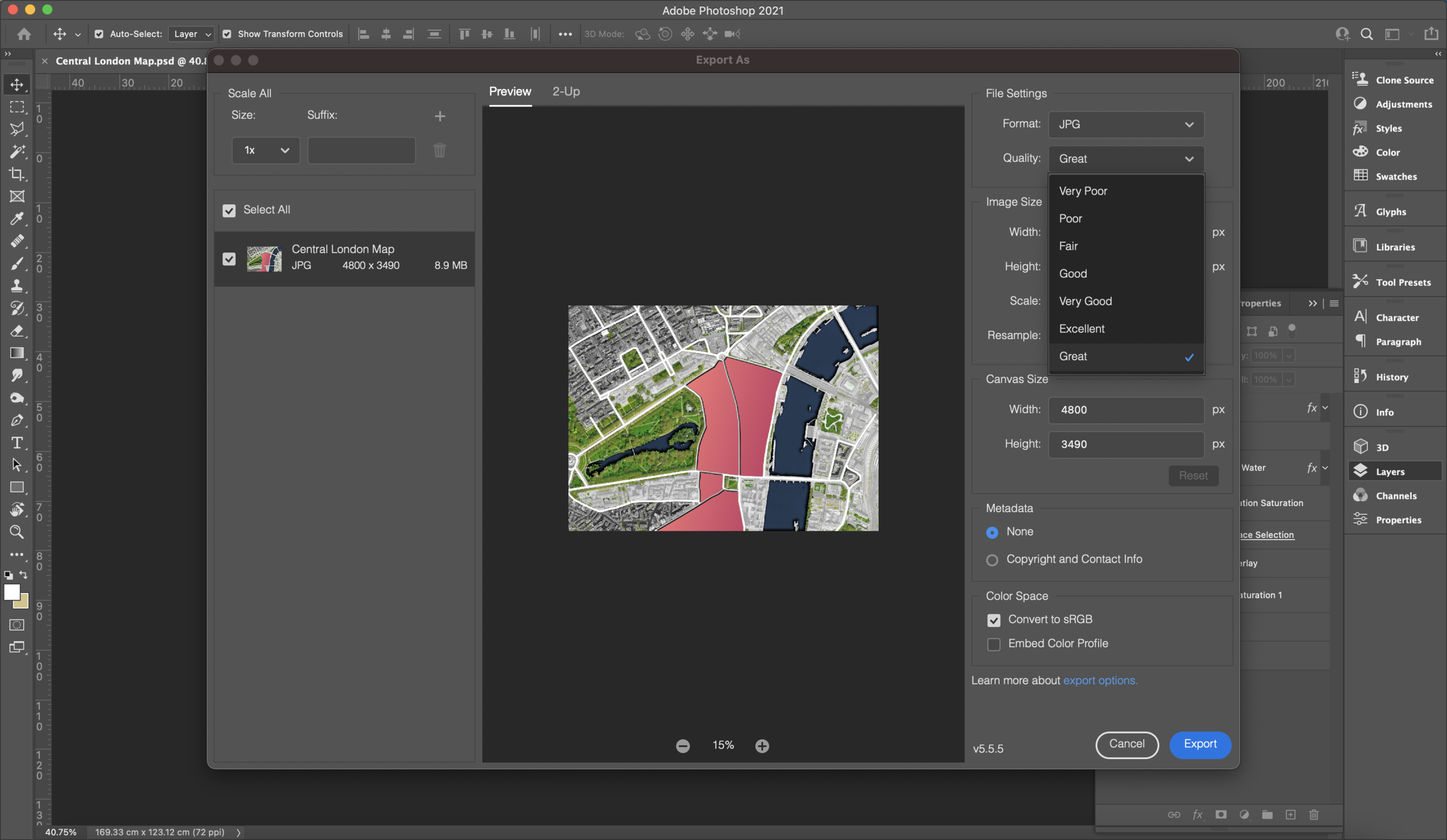Switch to the 2-Up tab
The image size is (1447, 840).
coord(566,91)
